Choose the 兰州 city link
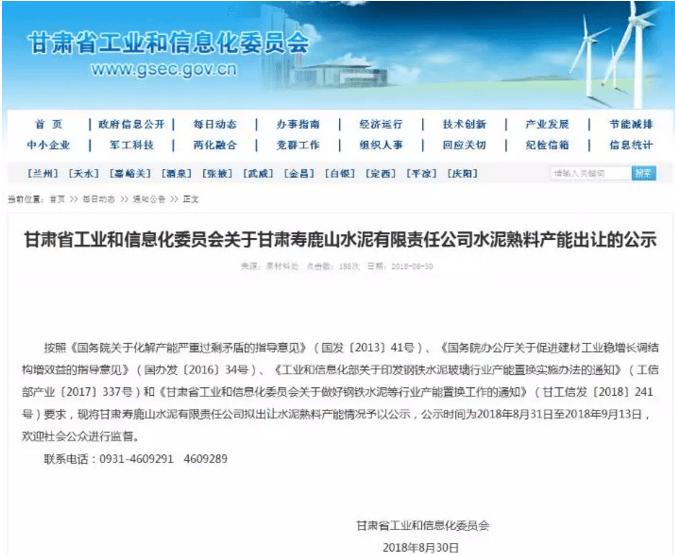Screen dimensions: 675x555 [43, 173]
